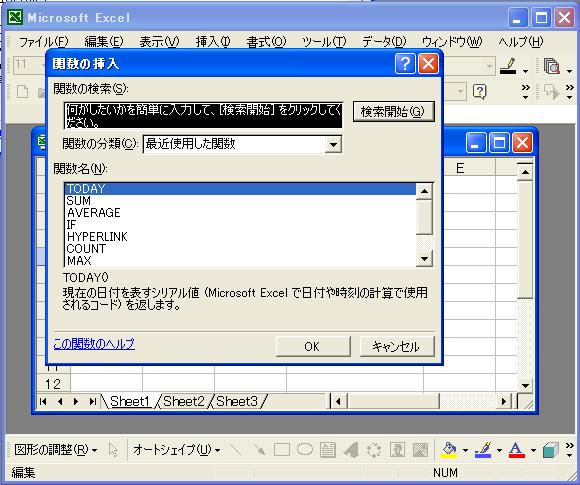Viewport: 580px width, 485px height.
Task: Click the dialog's question mark help icon
Action: 405,64
